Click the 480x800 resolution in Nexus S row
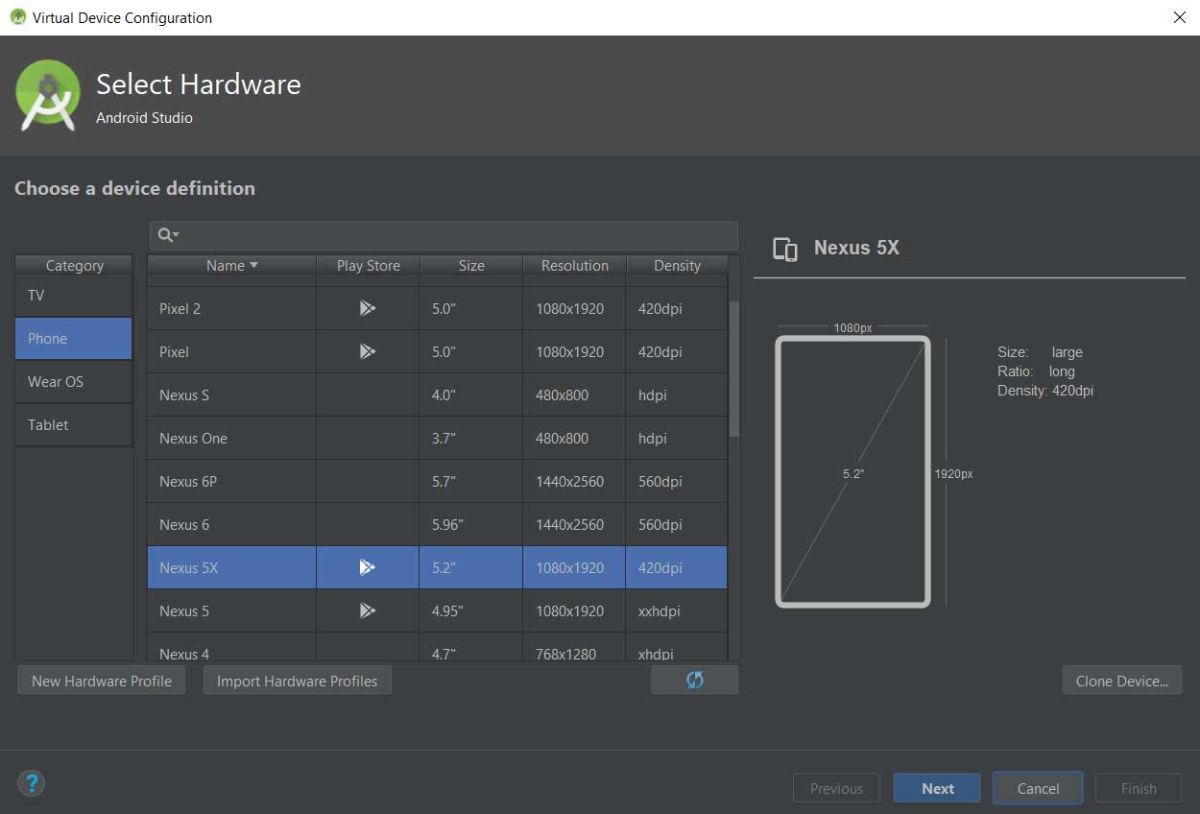 [561, 394]
